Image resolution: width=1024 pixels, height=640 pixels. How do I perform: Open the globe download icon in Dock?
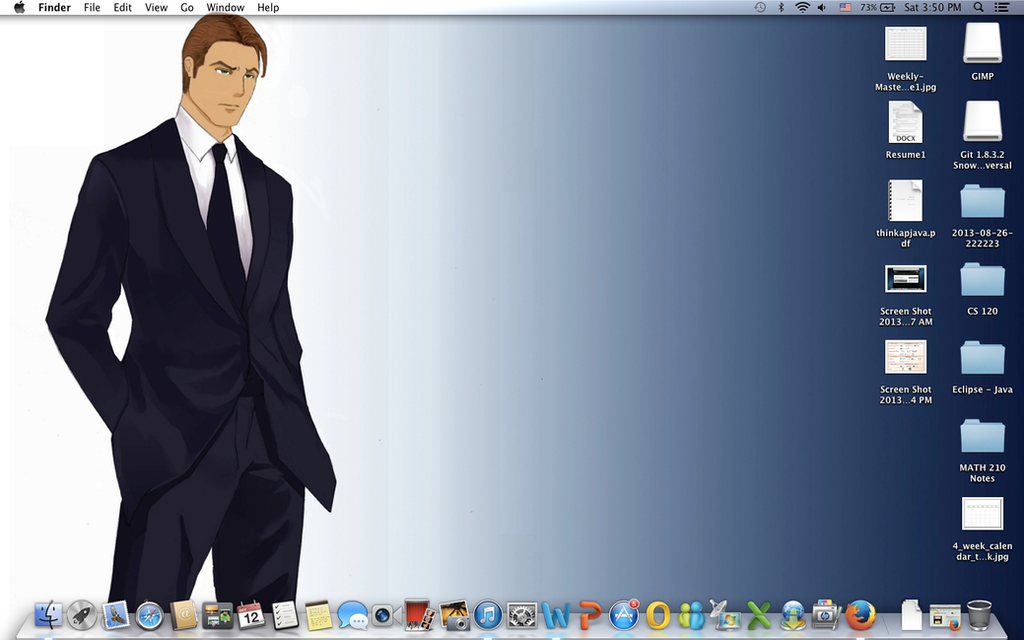click(x=793, y=615)
